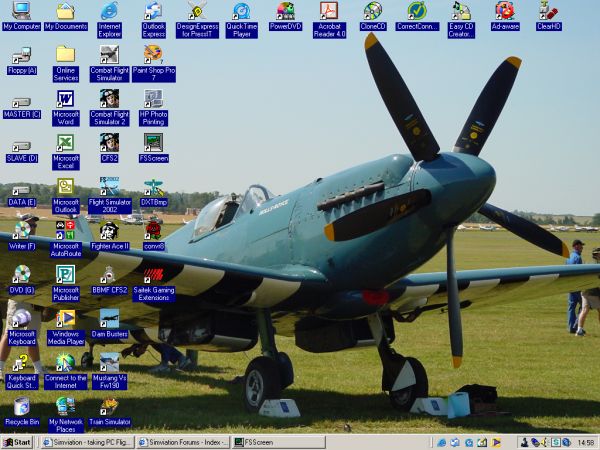
Task: Open the Flight Simulator 2002 desktop icon
Action: [x=109, y=187]
